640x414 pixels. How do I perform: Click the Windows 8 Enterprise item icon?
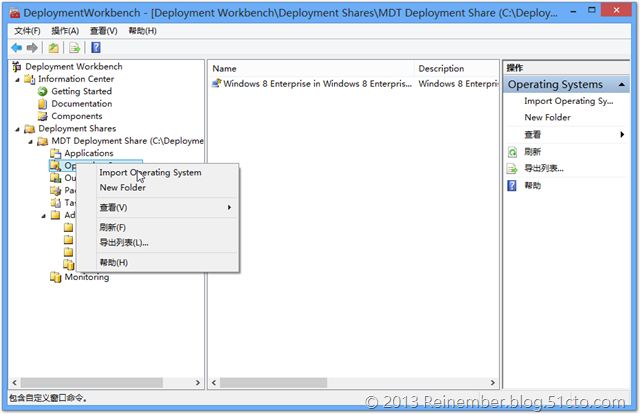[216, 83]
